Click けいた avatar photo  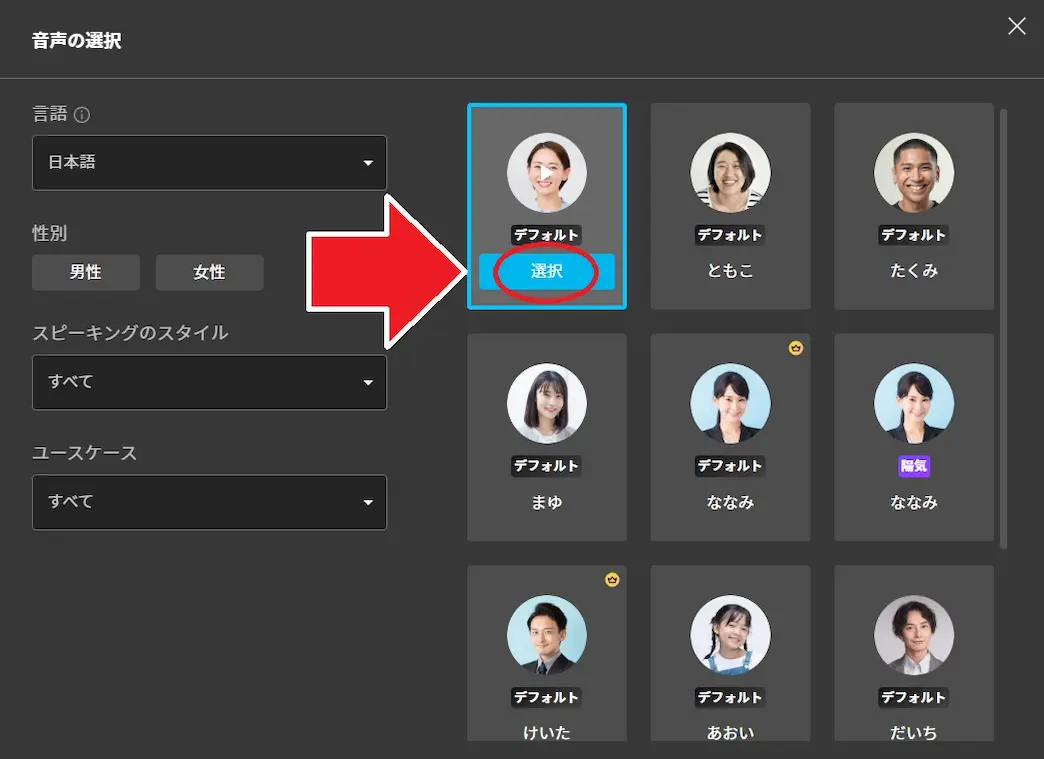547,635
